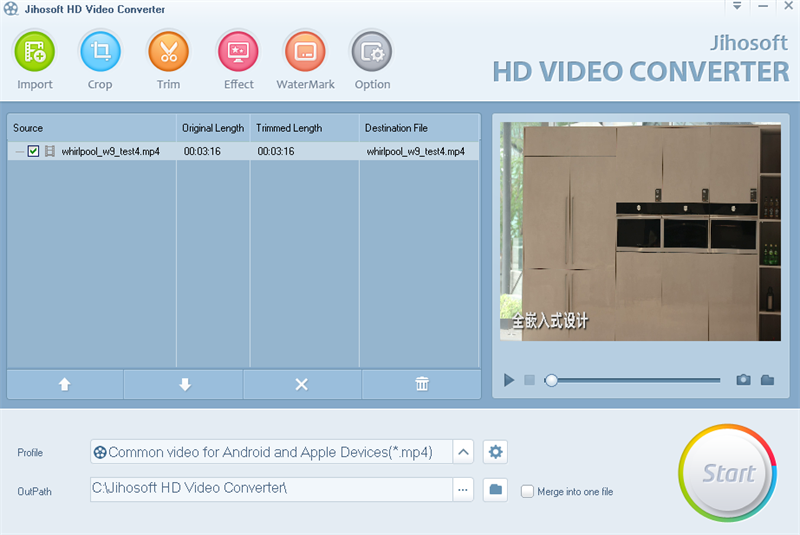800x535 pixels.
Task: Open the WaterMark tool
Action: (305, 52)
